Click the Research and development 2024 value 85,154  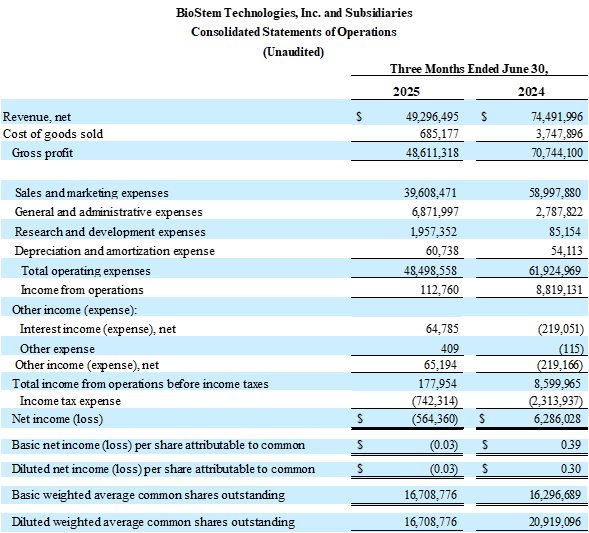(x=565, y=231)
